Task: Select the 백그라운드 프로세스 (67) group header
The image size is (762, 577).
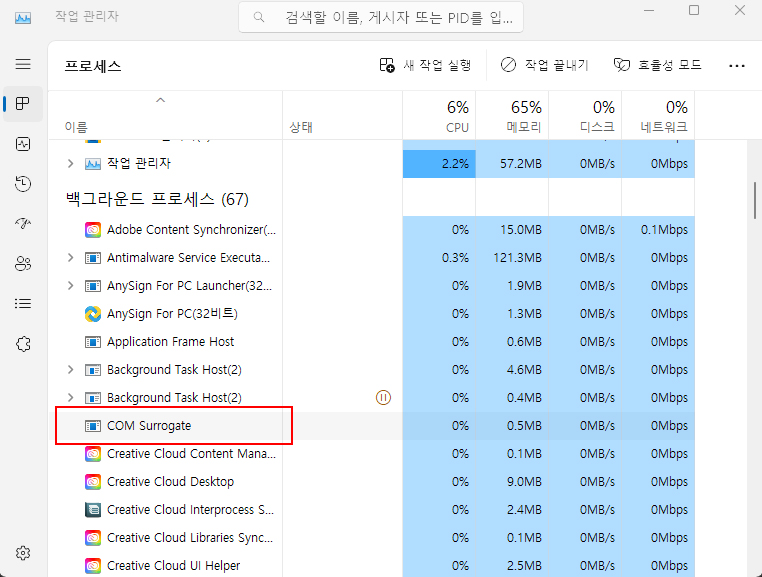Action: [157, 199]
